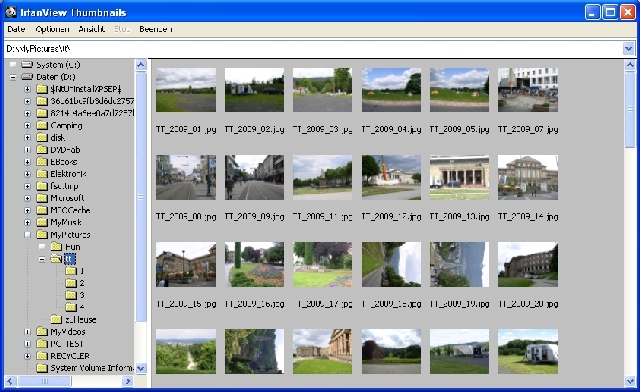Select the thumbnail above TT_2009_13.jpg
This screenshot has width=640, height=392.
tap(459, 177)
